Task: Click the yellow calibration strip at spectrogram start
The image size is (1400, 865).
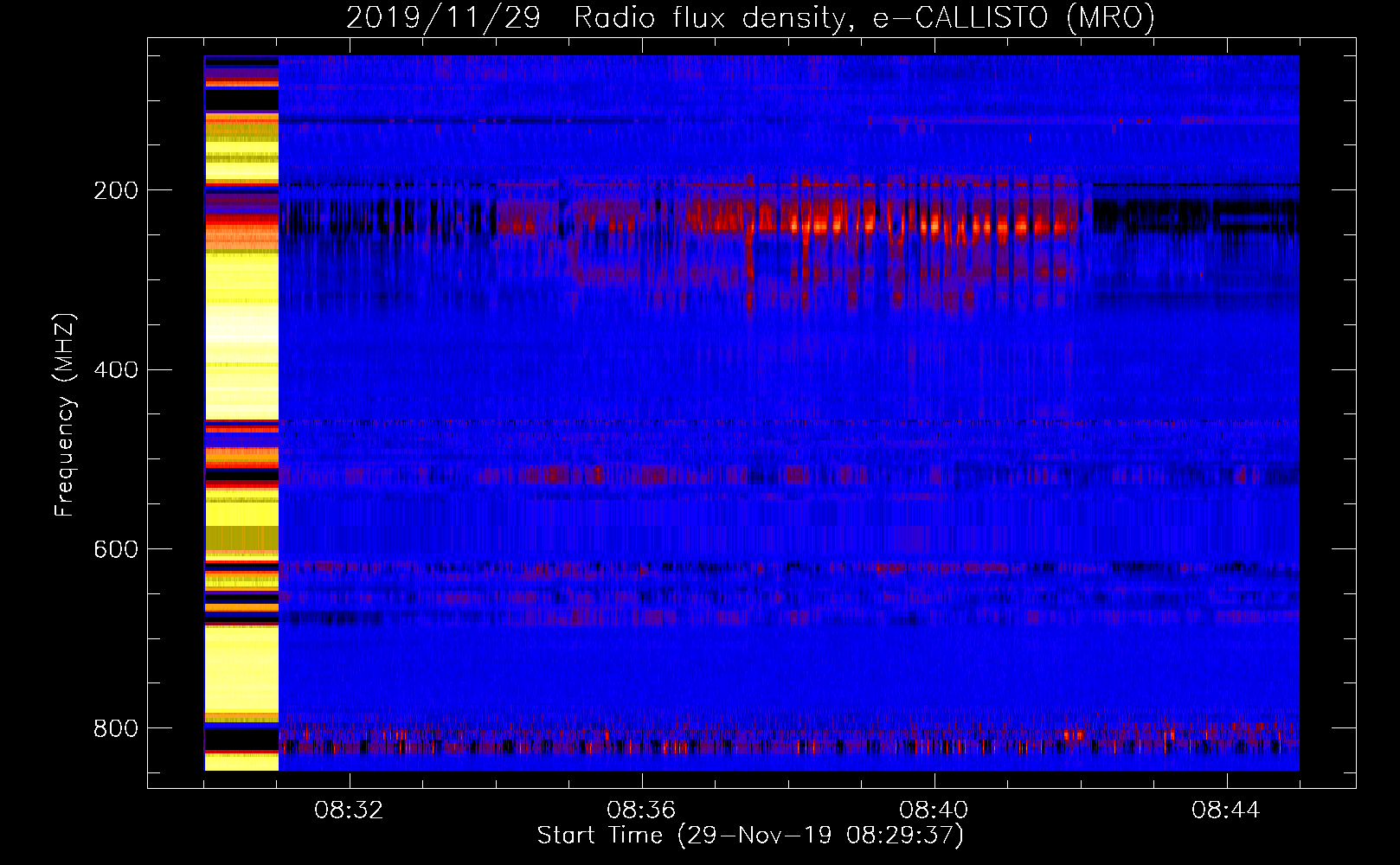Action: [x=241, y=413]
